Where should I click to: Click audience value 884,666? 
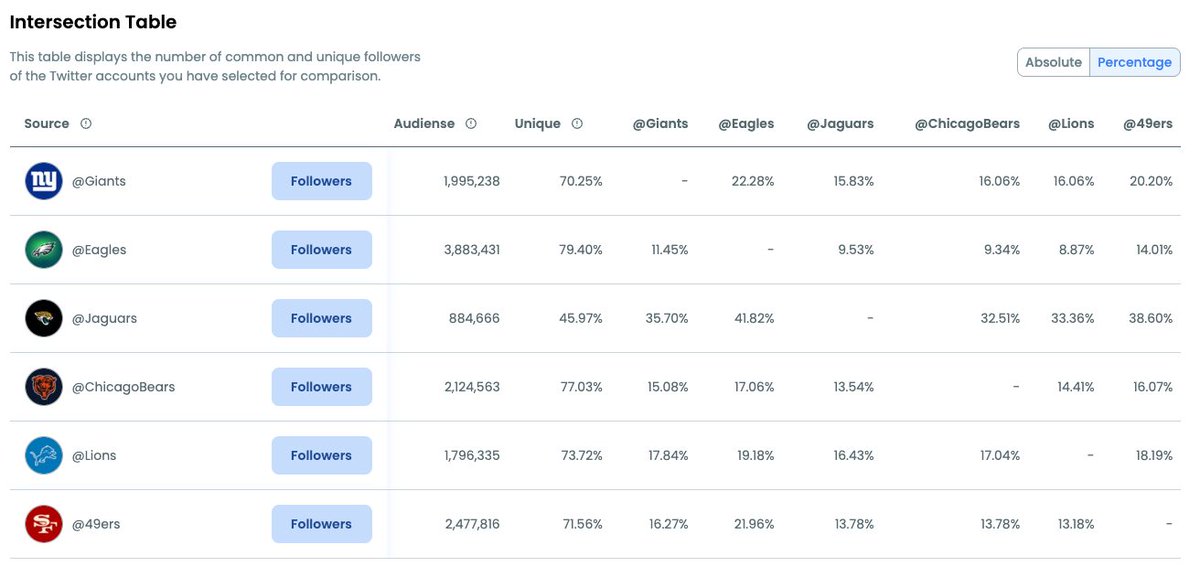(475, 318)
